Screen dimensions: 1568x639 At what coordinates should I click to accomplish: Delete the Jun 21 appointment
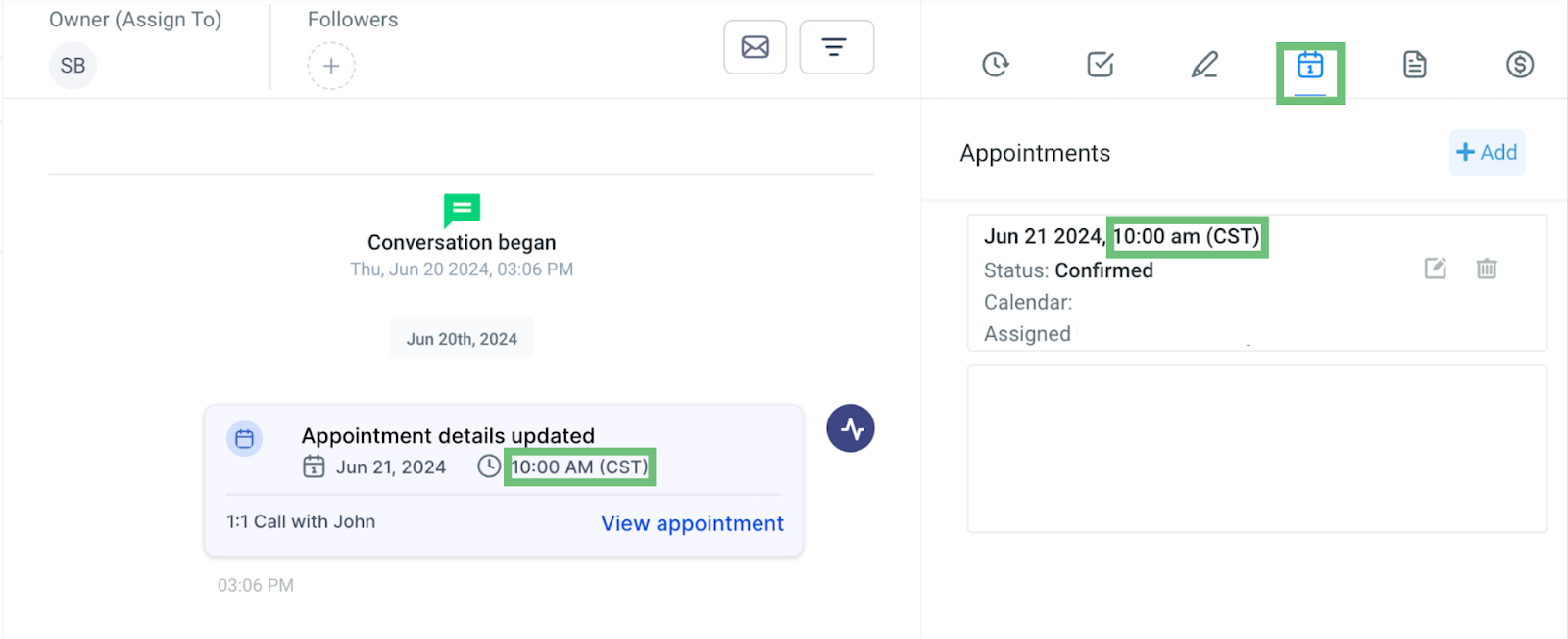(1487, 269)
